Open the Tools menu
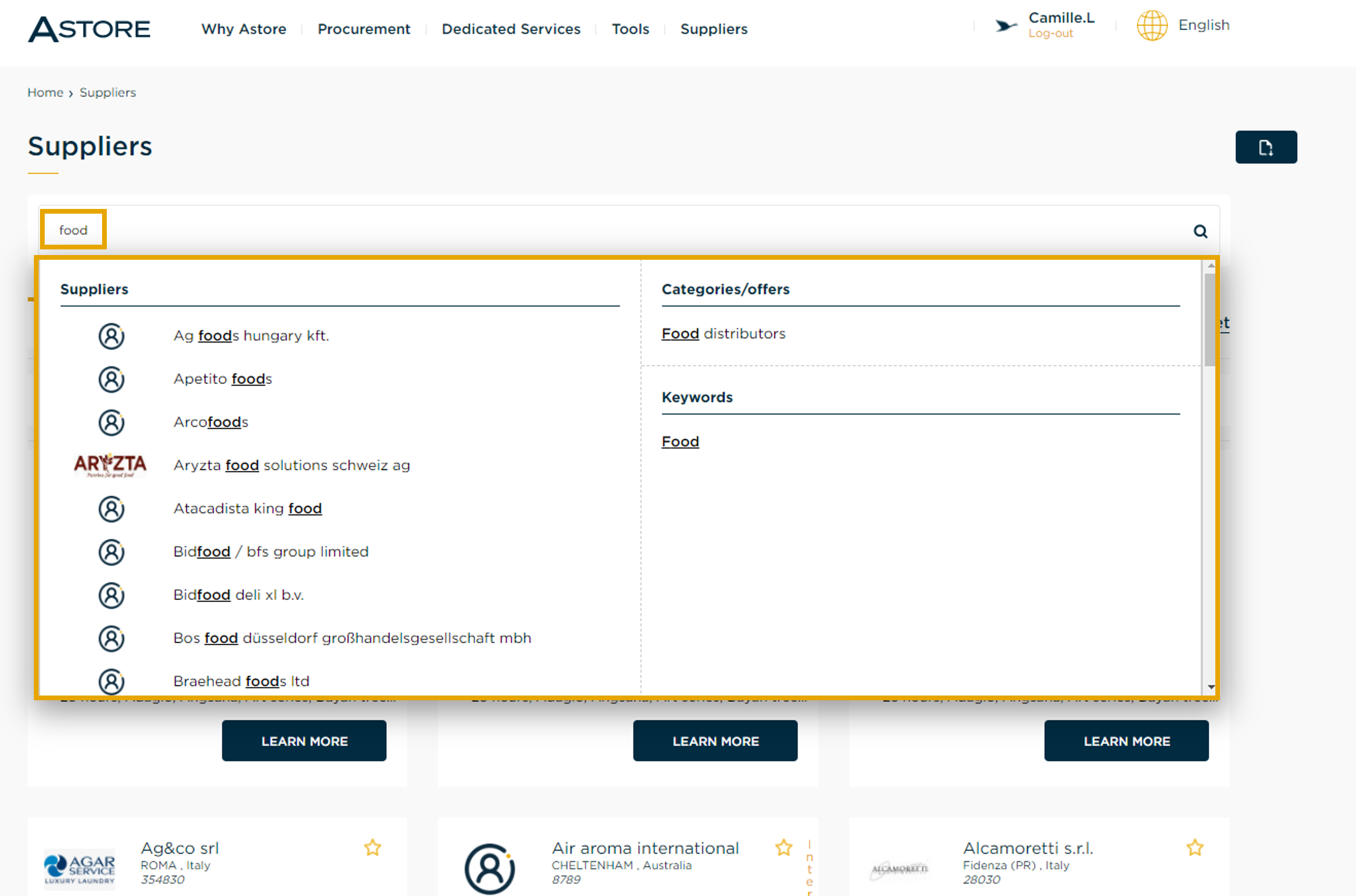1356x896 pixels. point(630,29)
